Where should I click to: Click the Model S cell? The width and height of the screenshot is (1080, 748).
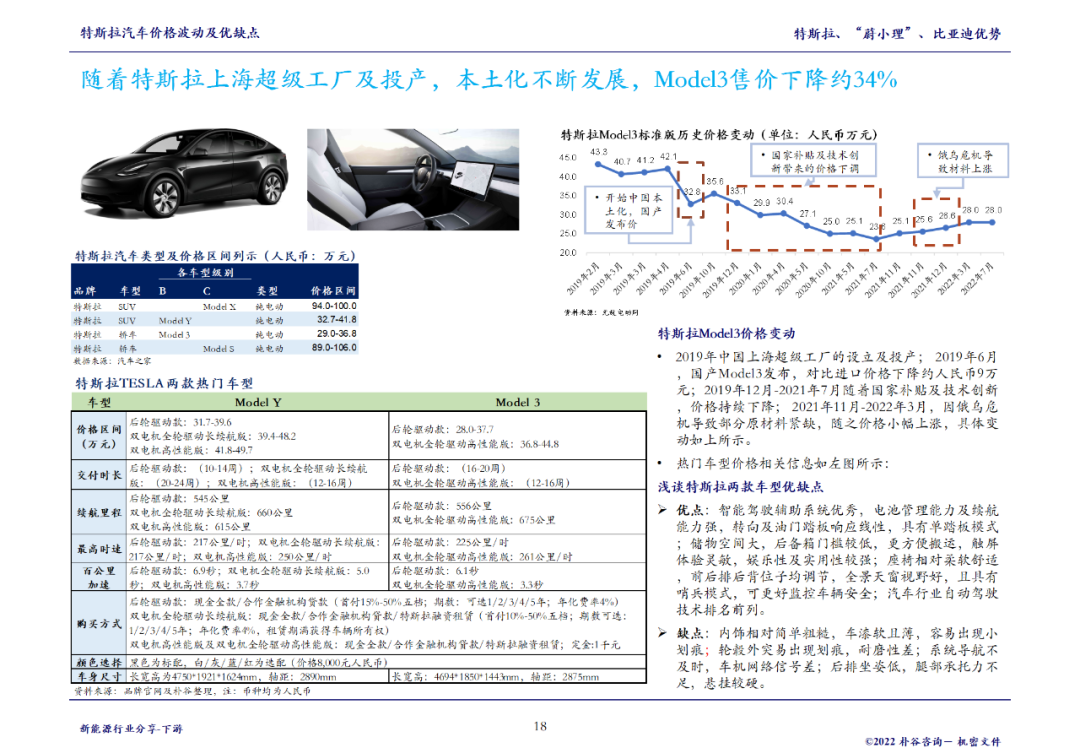coord(218,349)
